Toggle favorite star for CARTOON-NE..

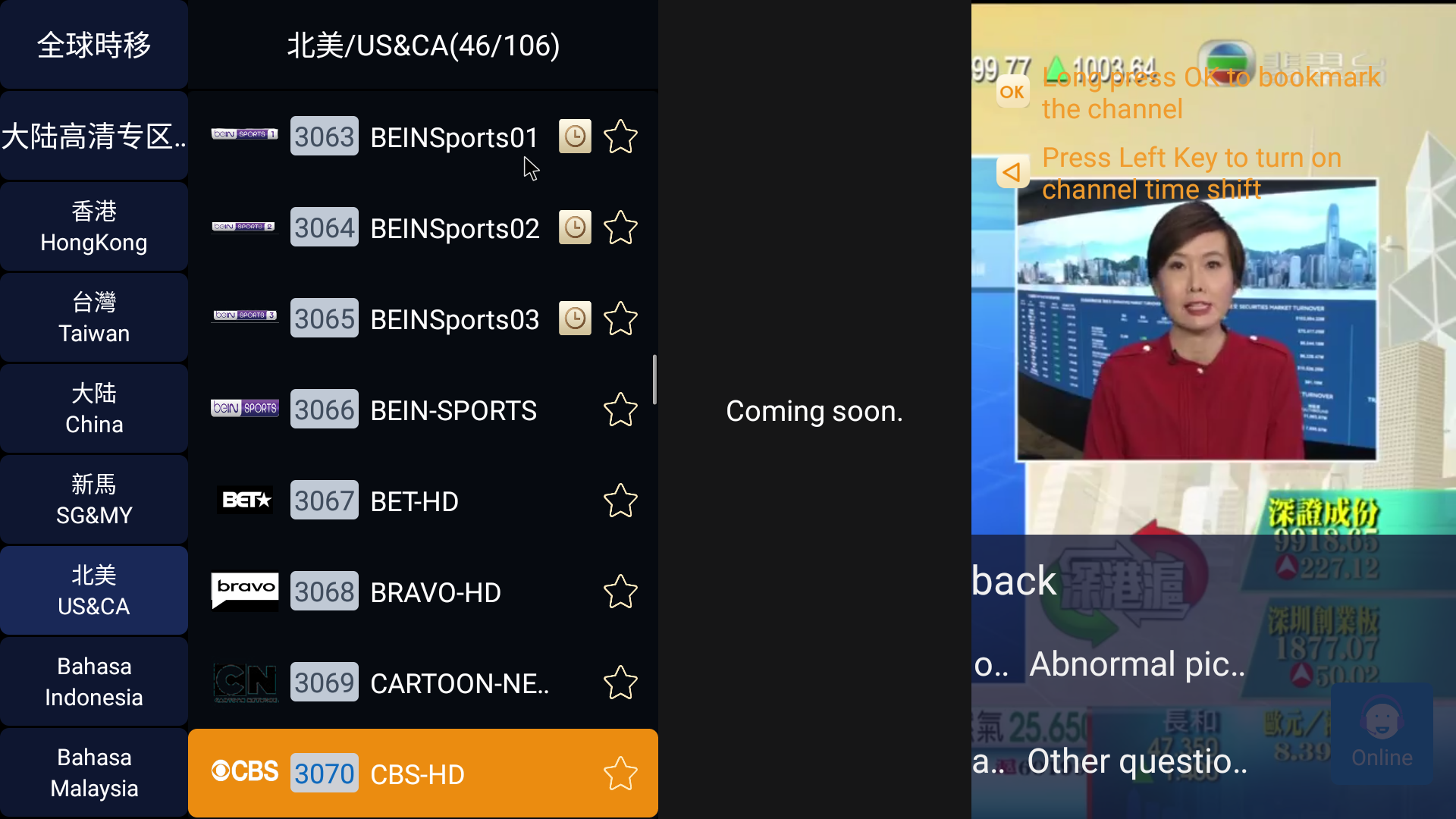click(x=620, y=682)
